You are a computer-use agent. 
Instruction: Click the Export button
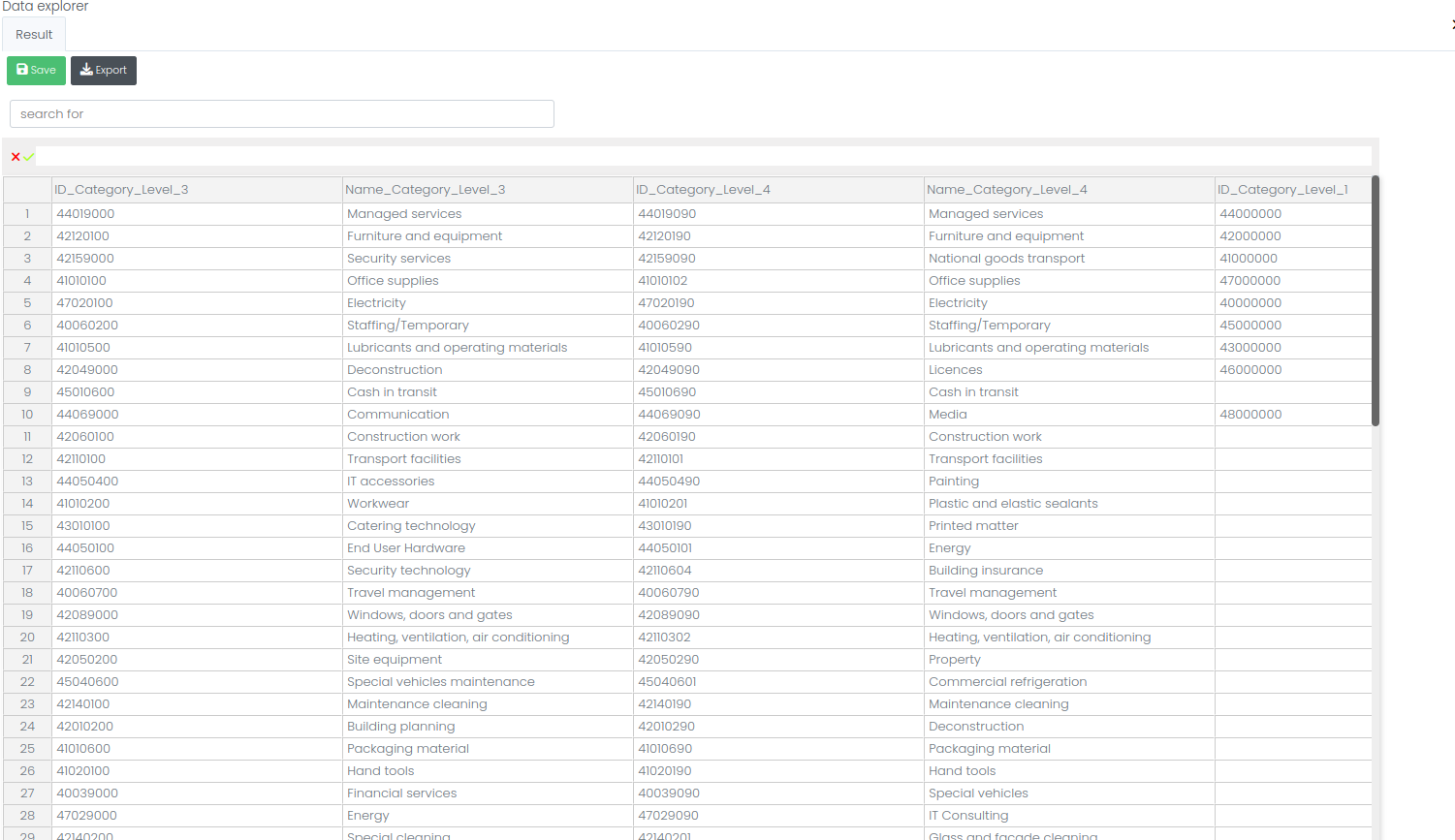click(x=104, y=71)
